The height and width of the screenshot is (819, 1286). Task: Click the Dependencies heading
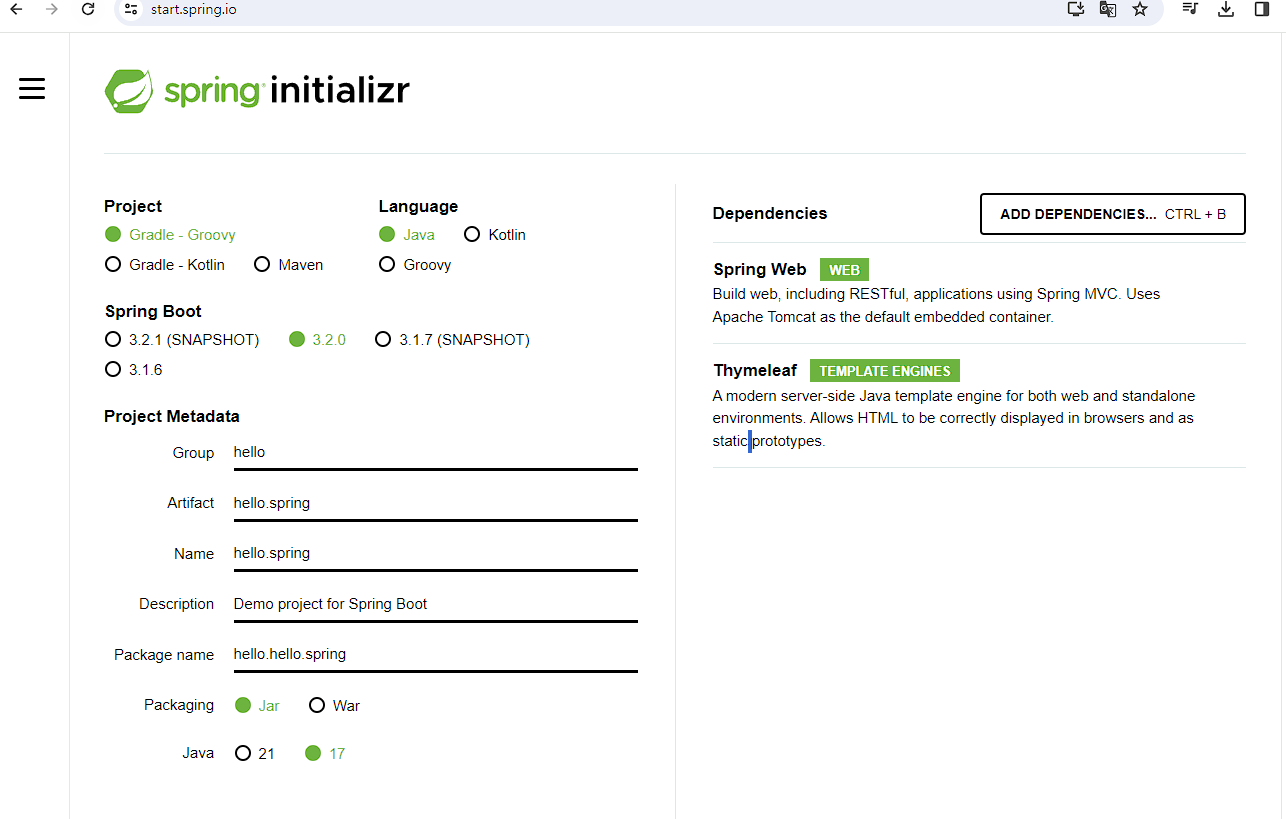click(770, 214)
